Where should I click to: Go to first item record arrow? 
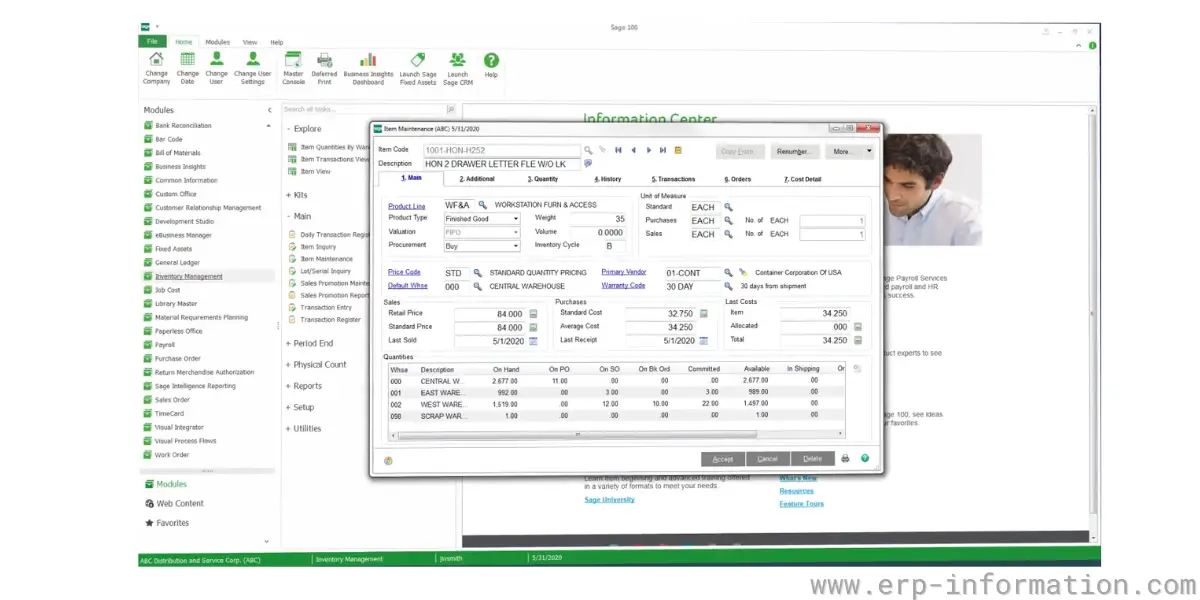618,150
